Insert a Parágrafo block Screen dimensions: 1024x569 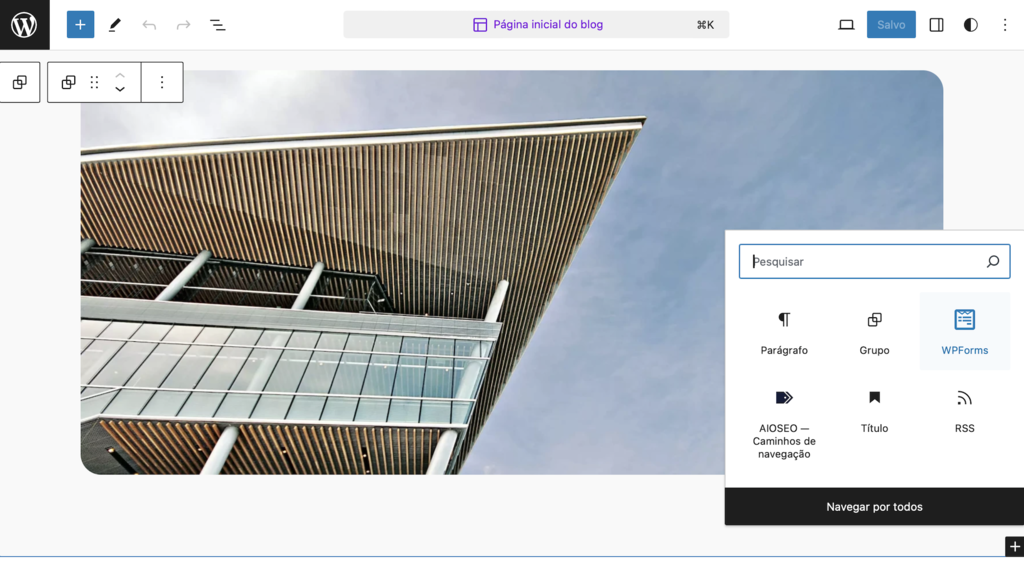coord(784,333)
